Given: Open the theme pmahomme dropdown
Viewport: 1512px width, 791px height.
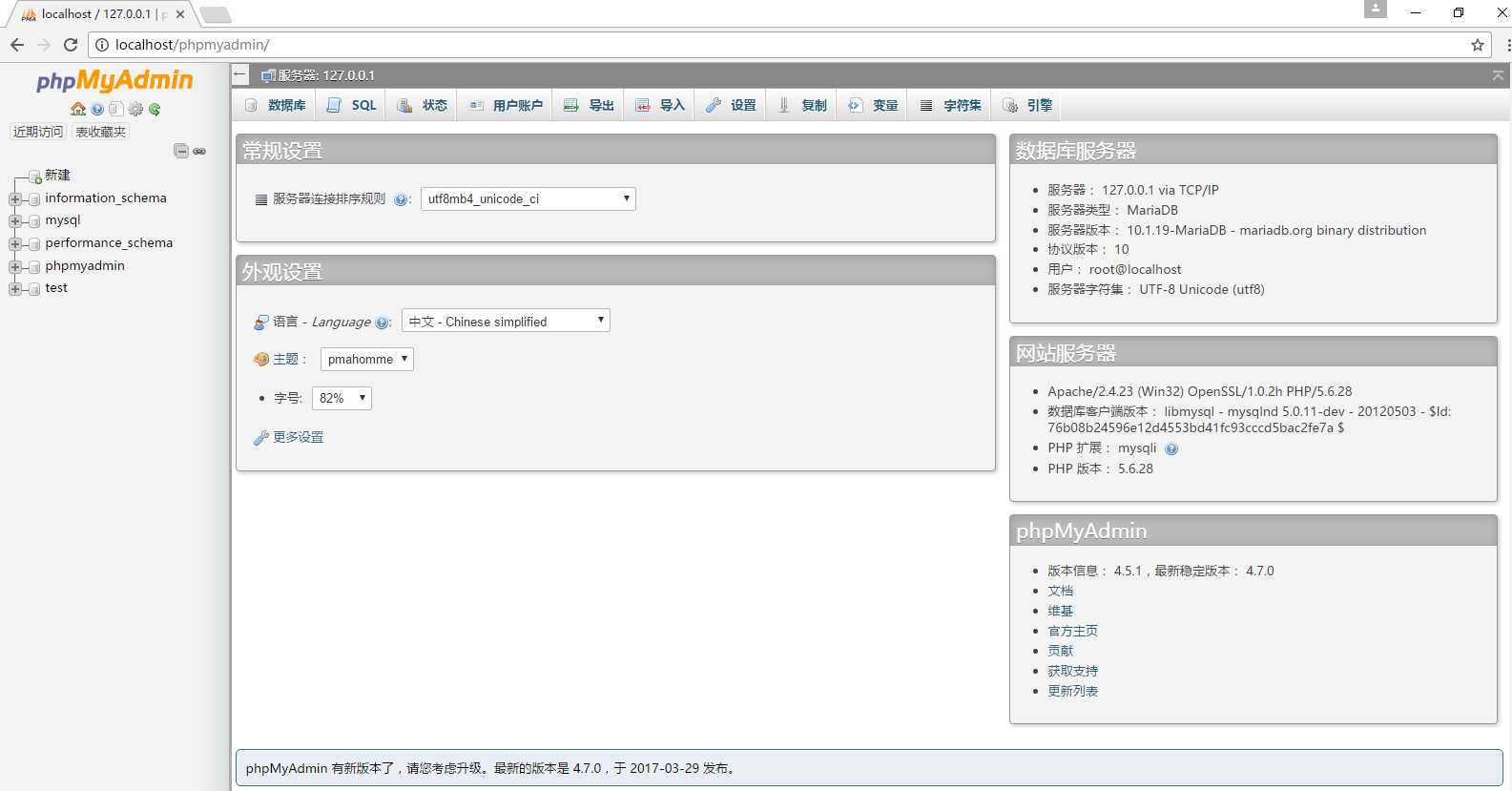Looking at the screenshot, I should click(x=367, y=359).
